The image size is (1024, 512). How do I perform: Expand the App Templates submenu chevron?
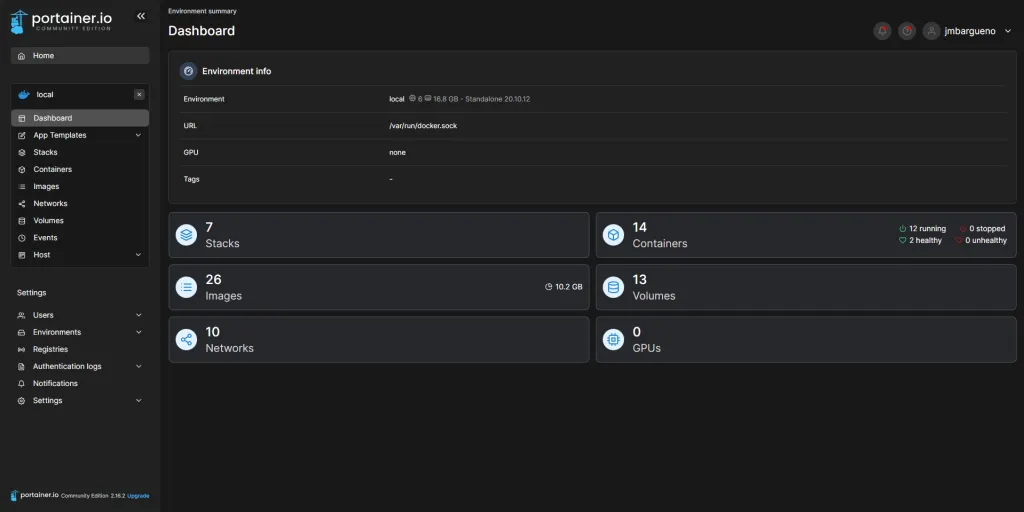coord(138,135)
